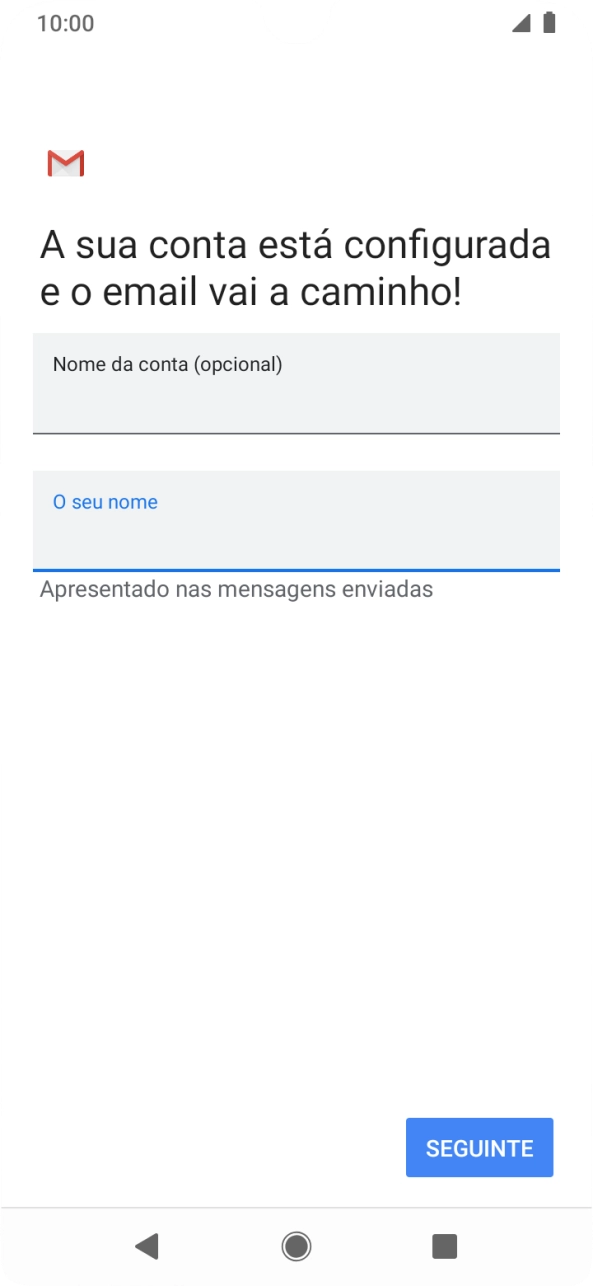Select the 'Nome da conta (opcional)' field

pos(296,384)
